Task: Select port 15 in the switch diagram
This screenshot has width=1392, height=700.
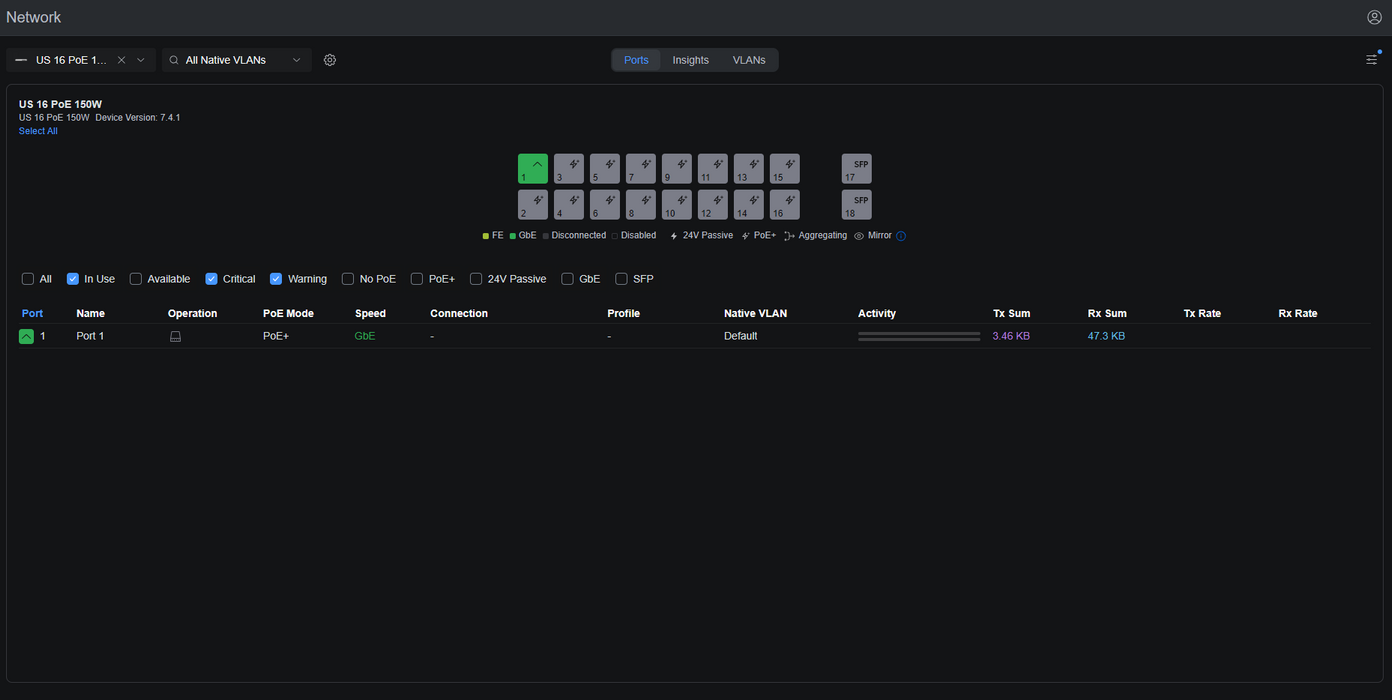Action: click(785, 169)
